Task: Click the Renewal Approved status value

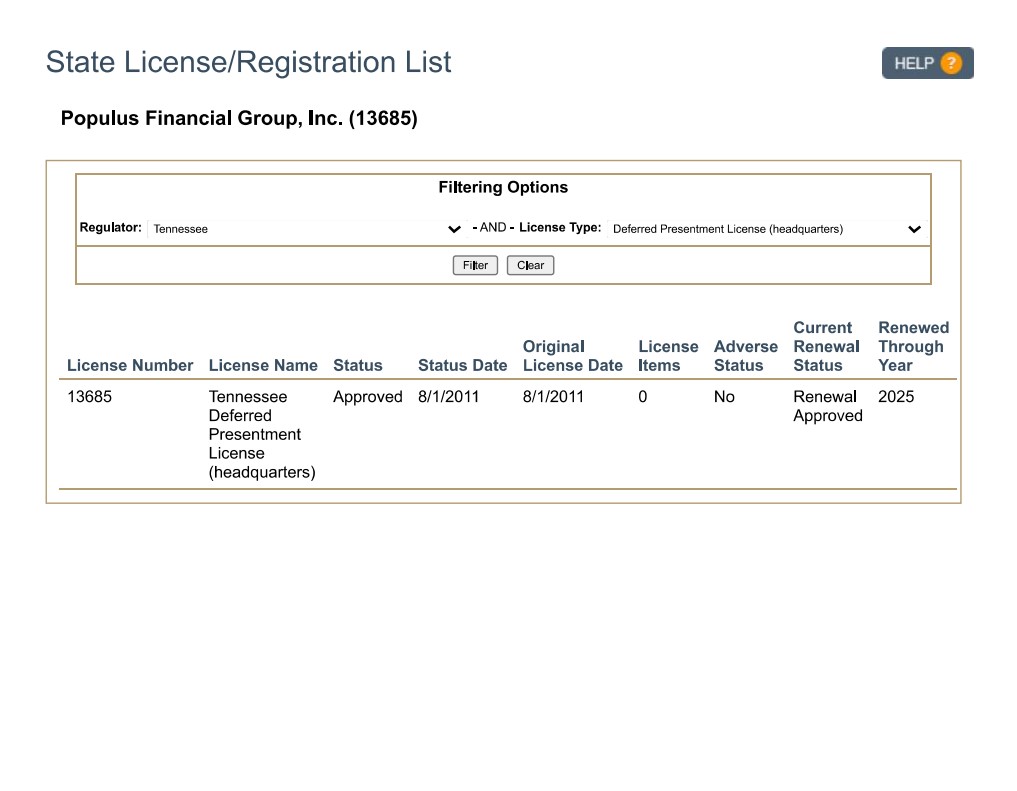Action: [x=827, y=406]
